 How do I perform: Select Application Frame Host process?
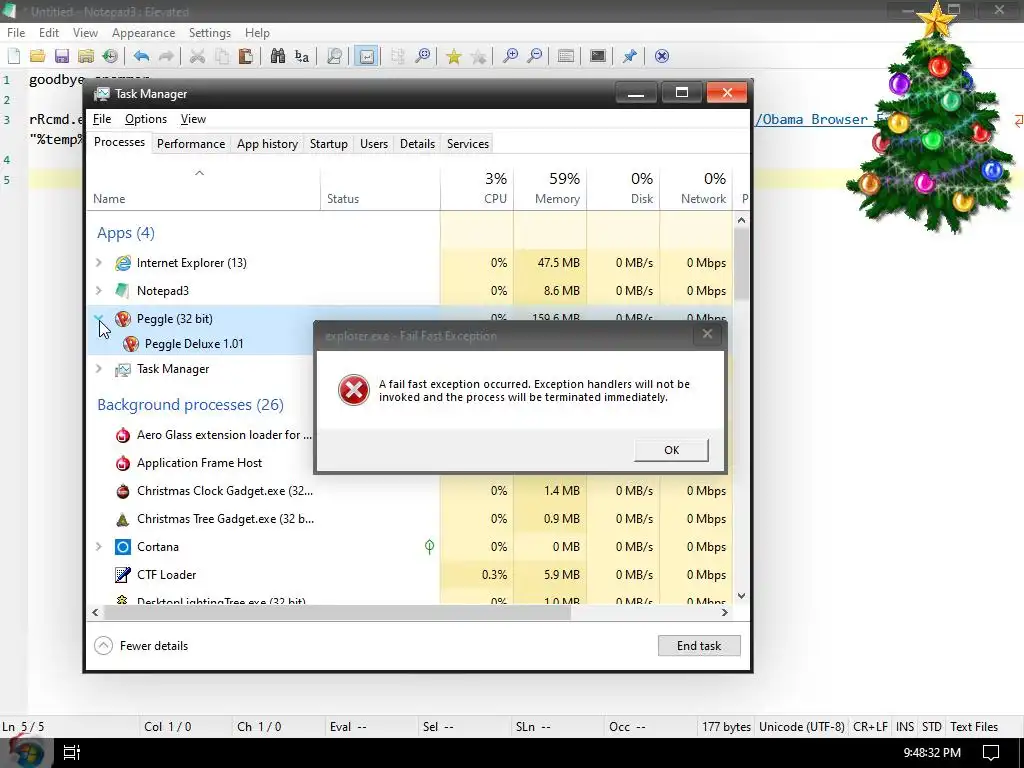point(200,462)
